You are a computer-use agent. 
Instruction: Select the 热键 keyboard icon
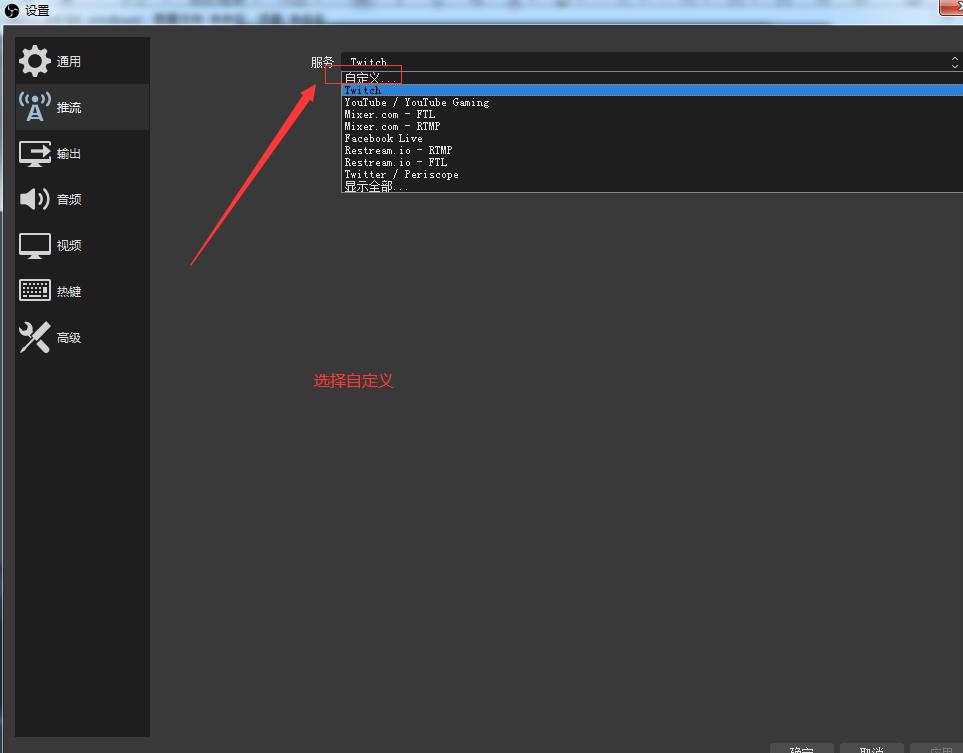[35, 291]
